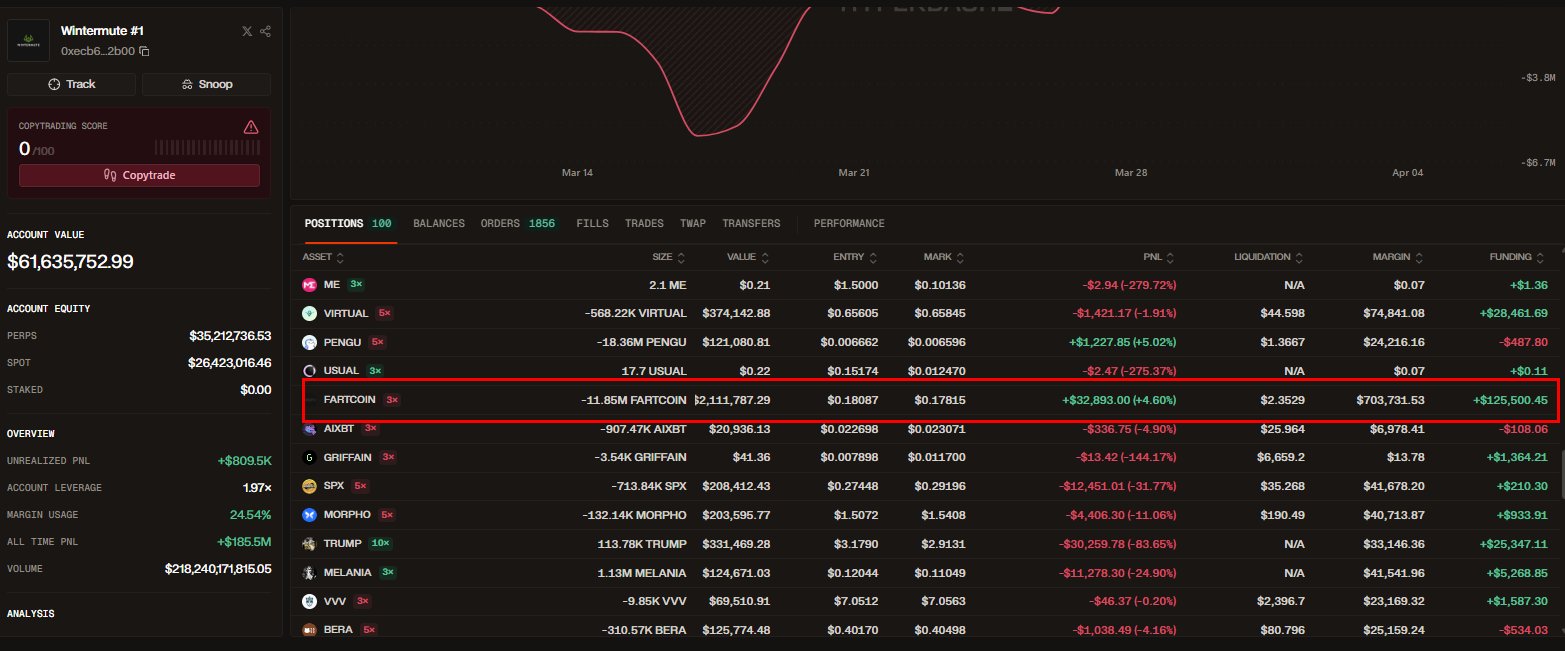Screen dimensions: 1565x651
Task: Click the PENGU token icon
Action: tap(309, 342)
